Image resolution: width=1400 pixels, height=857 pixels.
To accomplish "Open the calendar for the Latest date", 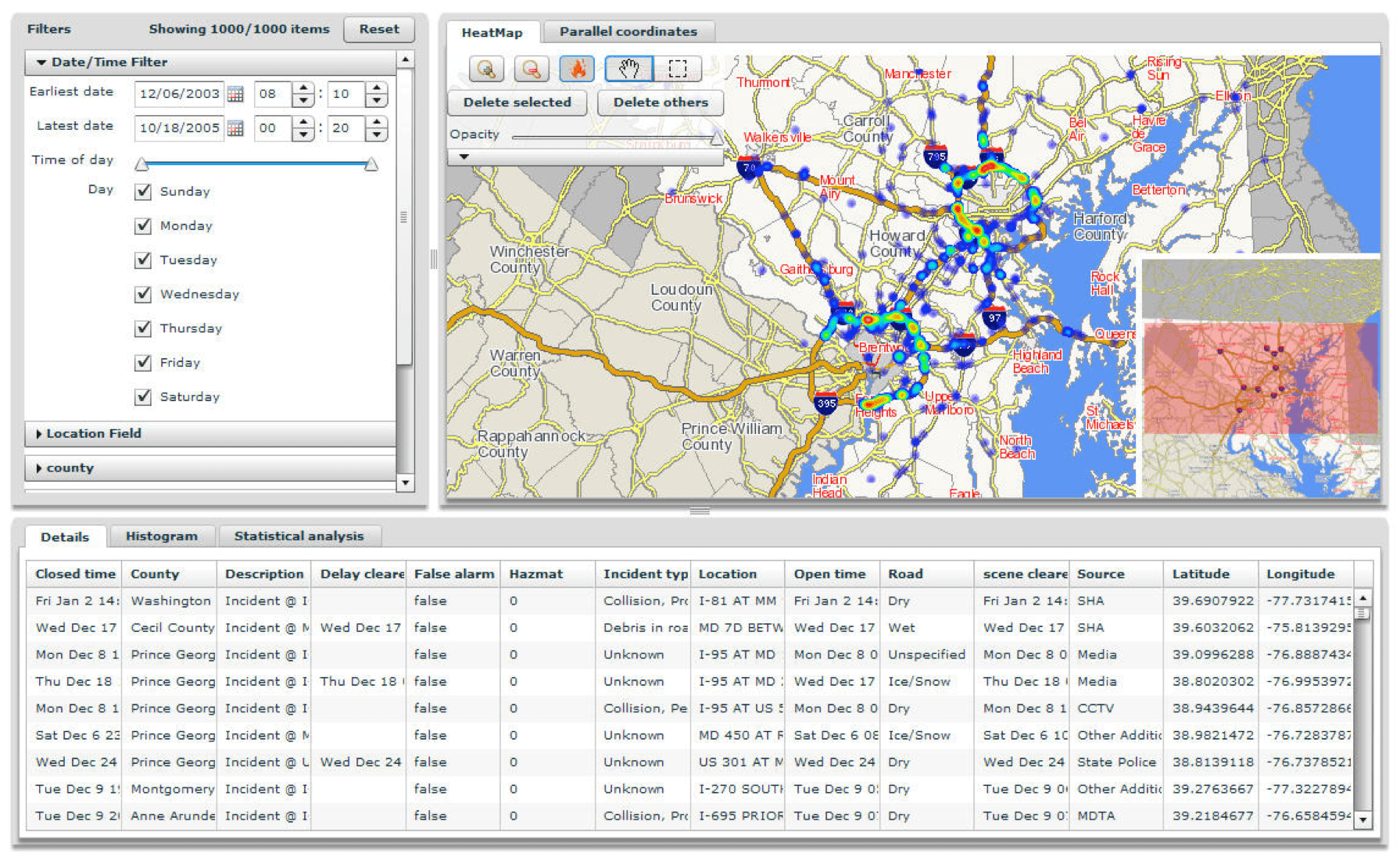I will pyautogui.click(x=237, y=127).
